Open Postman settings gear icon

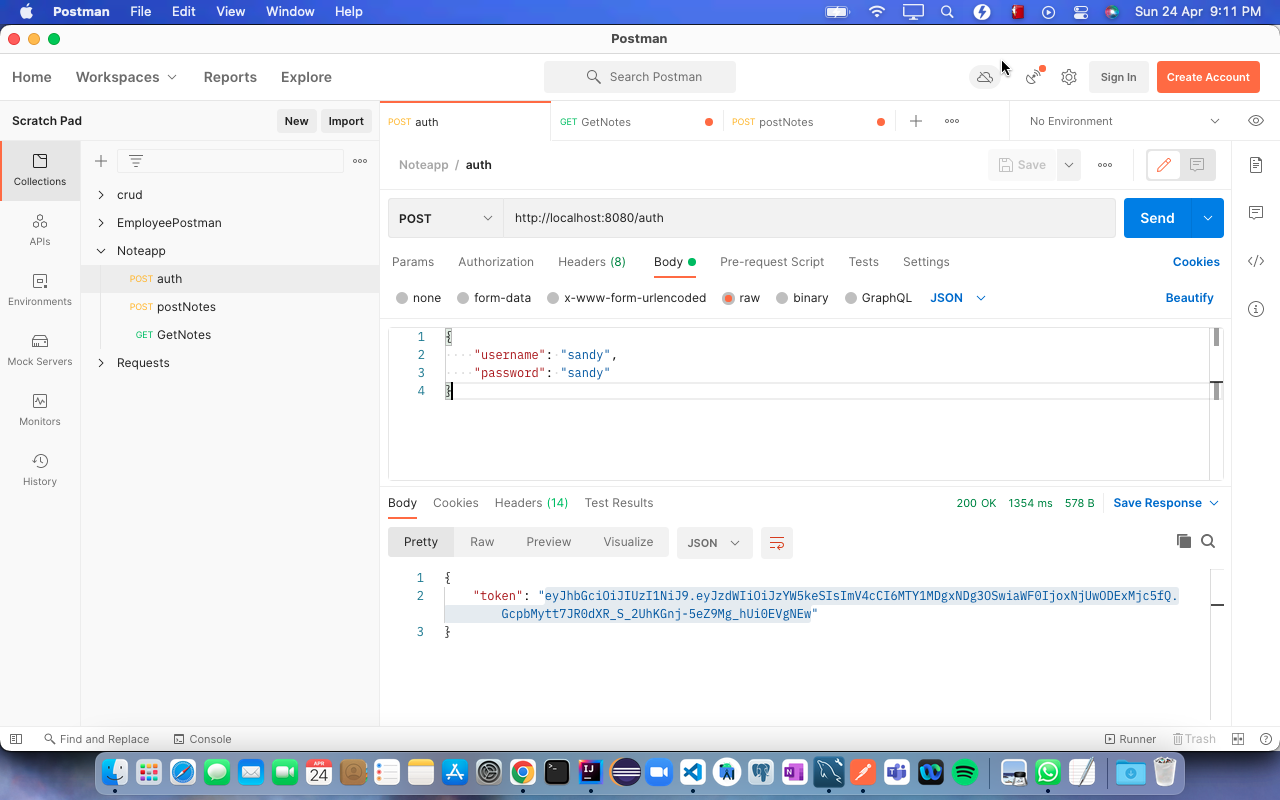(x=1069, y=77)
